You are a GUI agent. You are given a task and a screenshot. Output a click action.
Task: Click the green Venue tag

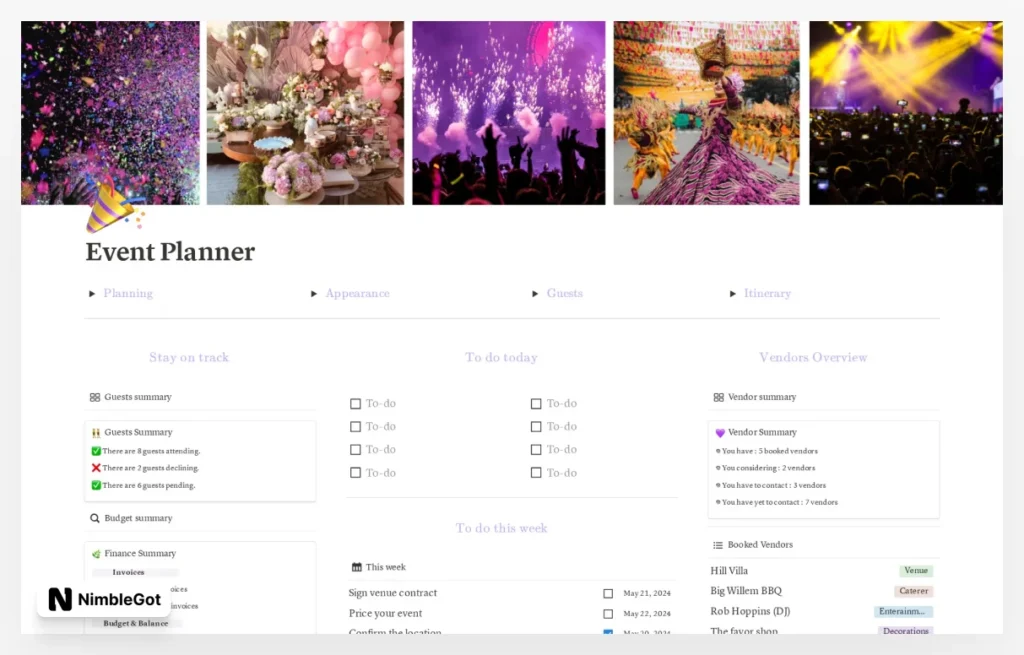tap(915, 571)
